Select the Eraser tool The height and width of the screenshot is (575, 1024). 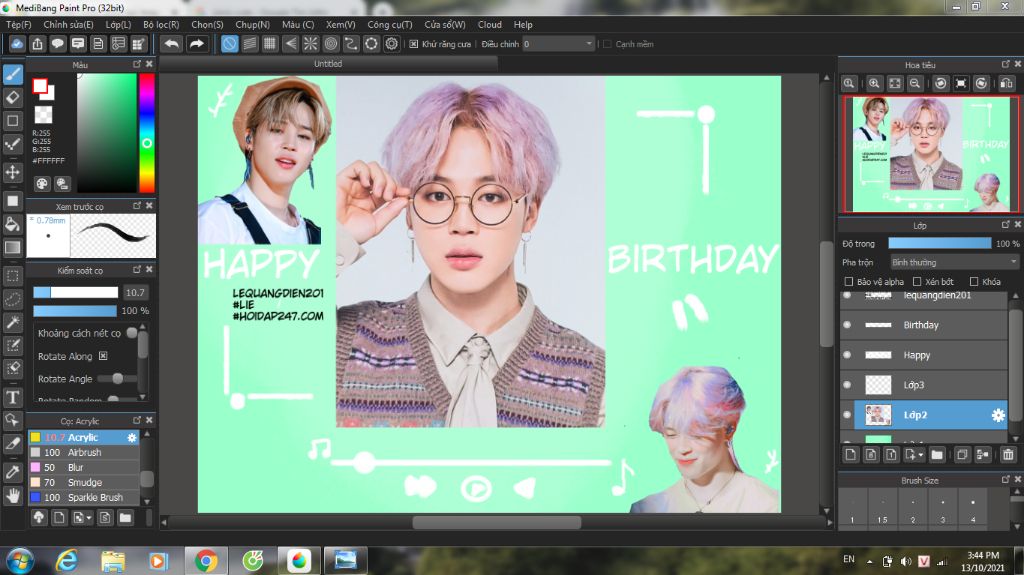(12, 97)
